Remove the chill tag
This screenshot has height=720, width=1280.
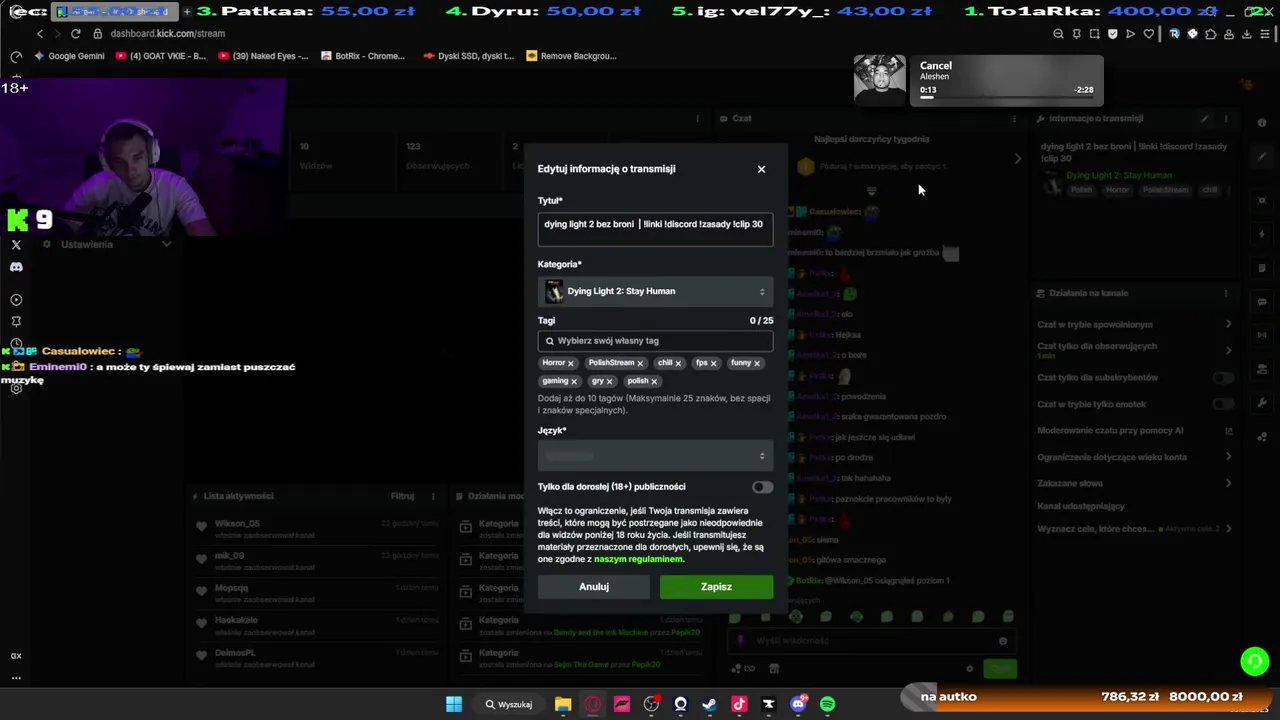[678, 364]
